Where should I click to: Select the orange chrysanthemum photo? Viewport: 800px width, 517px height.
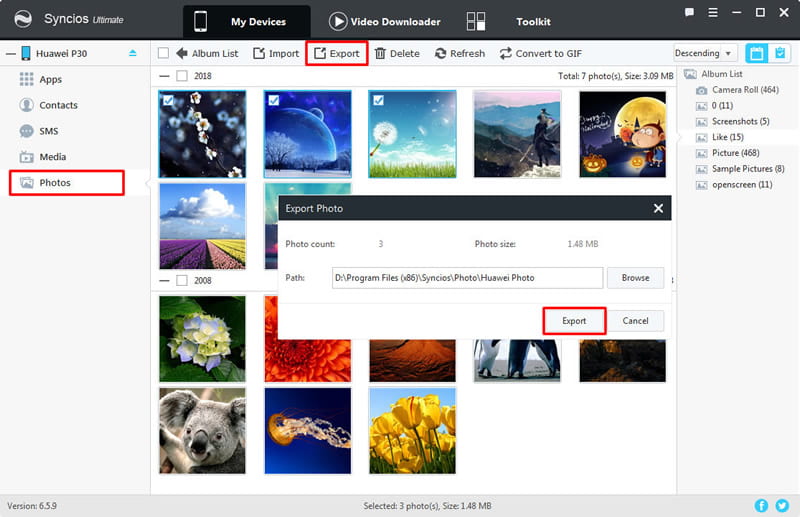pyautogui.click(x=308, y=360)
